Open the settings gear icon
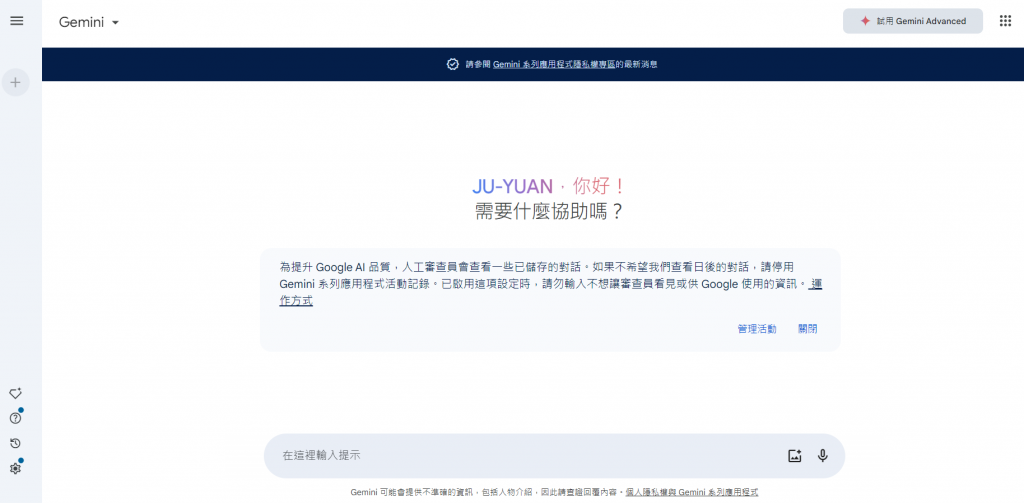This screenshot has width=1024, height=503. [16, 468]
